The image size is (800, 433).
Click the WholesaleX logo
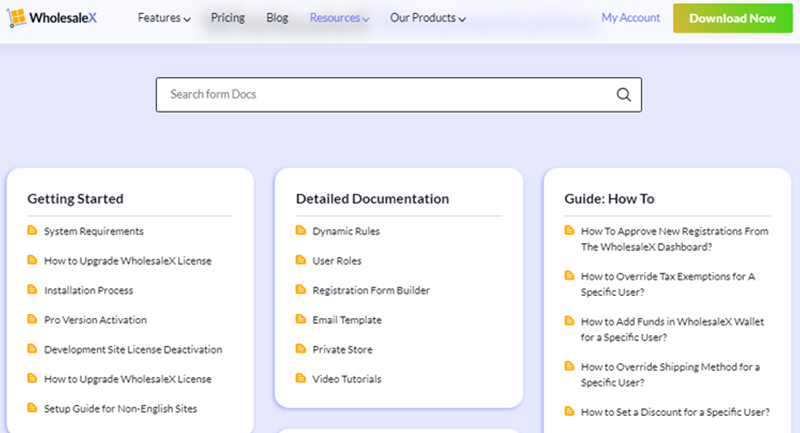tap(52, 18)
